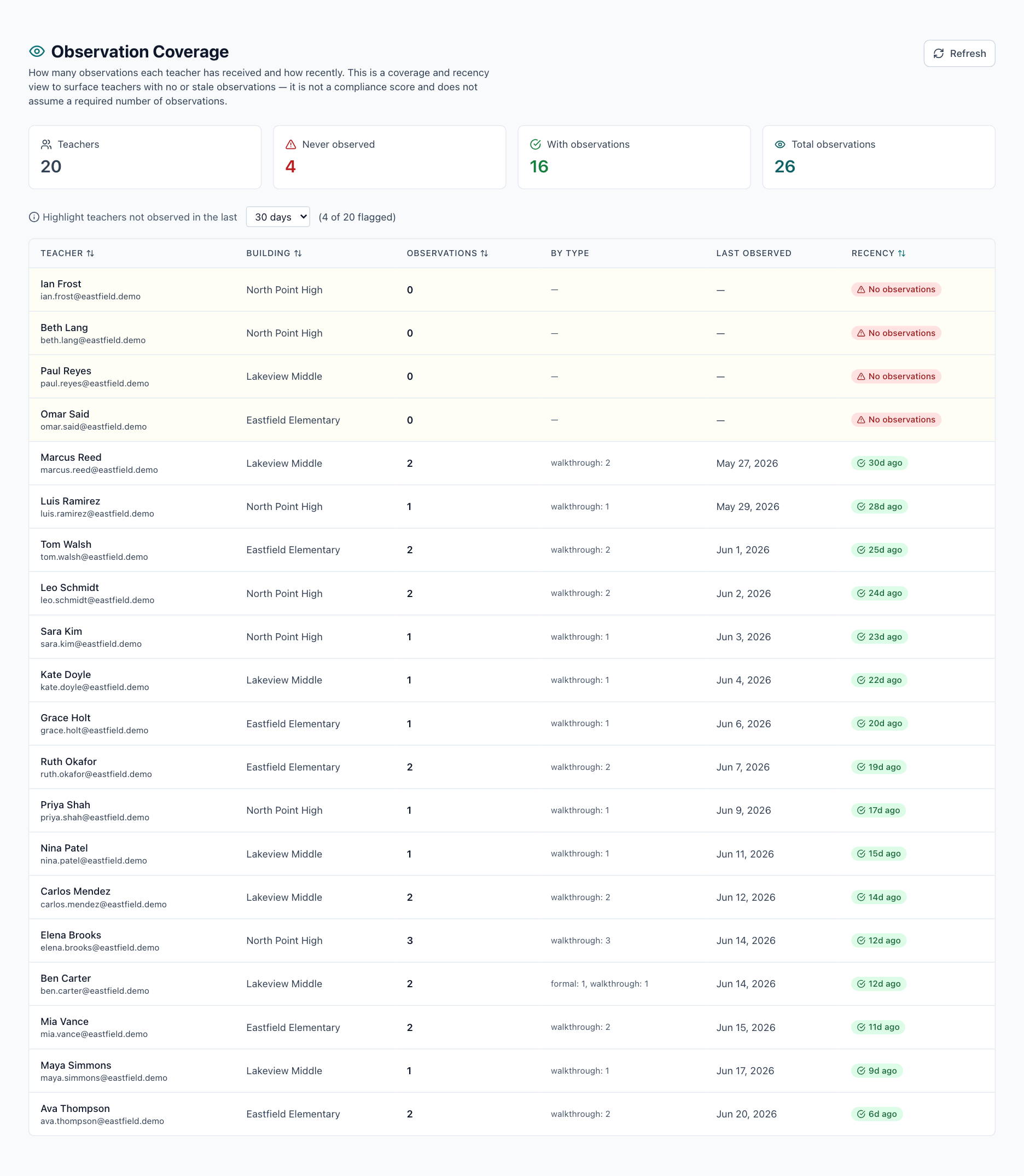This screenshot has height=1176, width=1024.
Task: Select teacher name Kate Doyle
Action: pyautogui.click(x=66, y=675)
